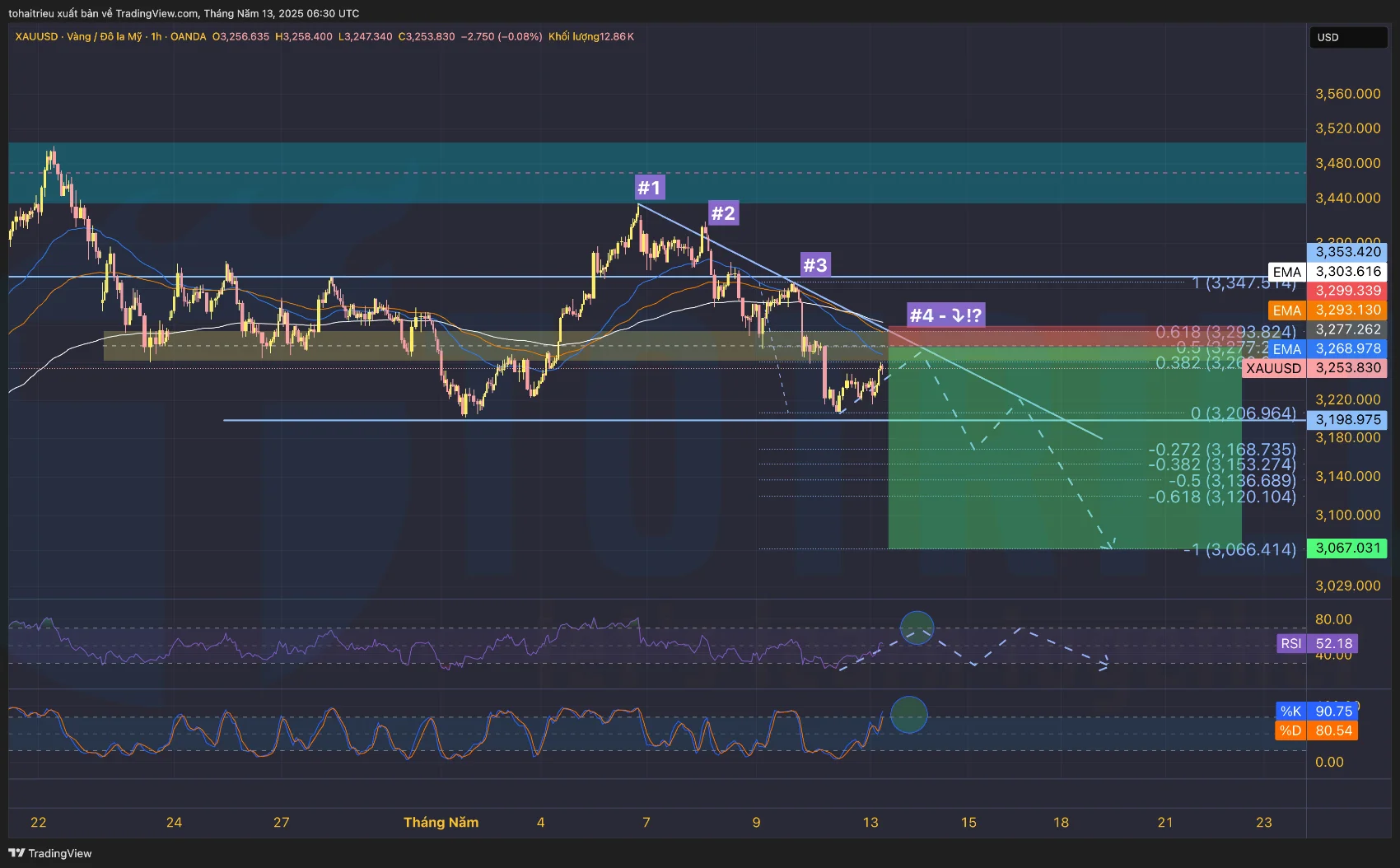The height and width of the screenshot is (868, 1400).
Task: Select the #2 chart annotation marker
Action: click(723, 213)
